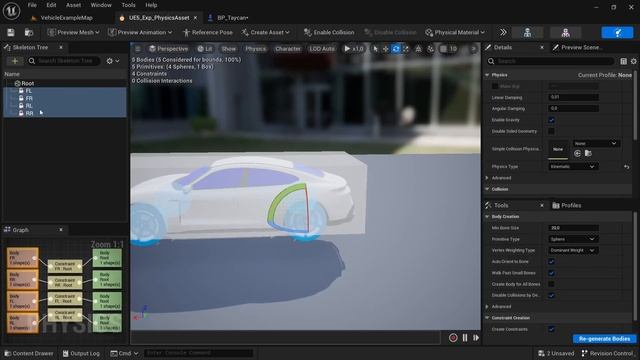This screenshot has width=640, height=360.
Task: Toggle Auto Orient to Bone checkbox
Action: pyautogui.click(x=551, y=262)
